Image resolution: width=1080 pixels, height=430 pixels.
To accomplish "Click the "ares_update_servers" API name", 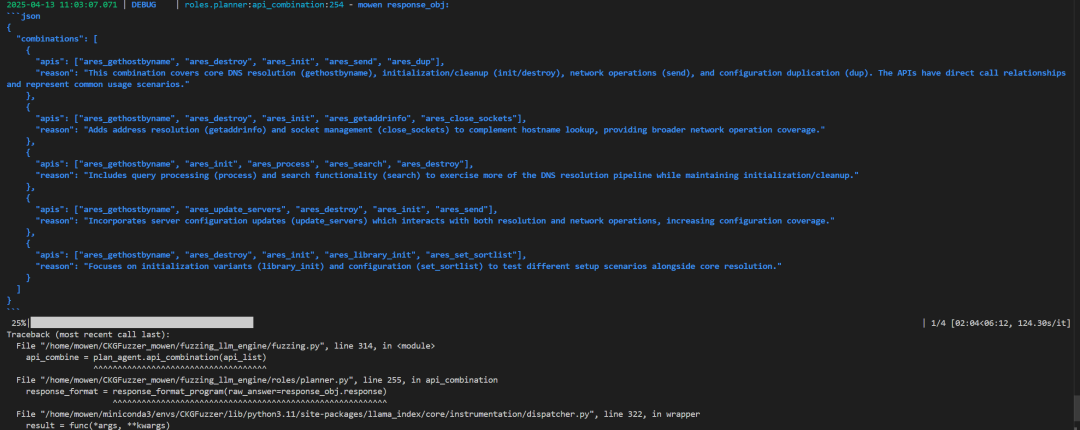I will 235,209.
